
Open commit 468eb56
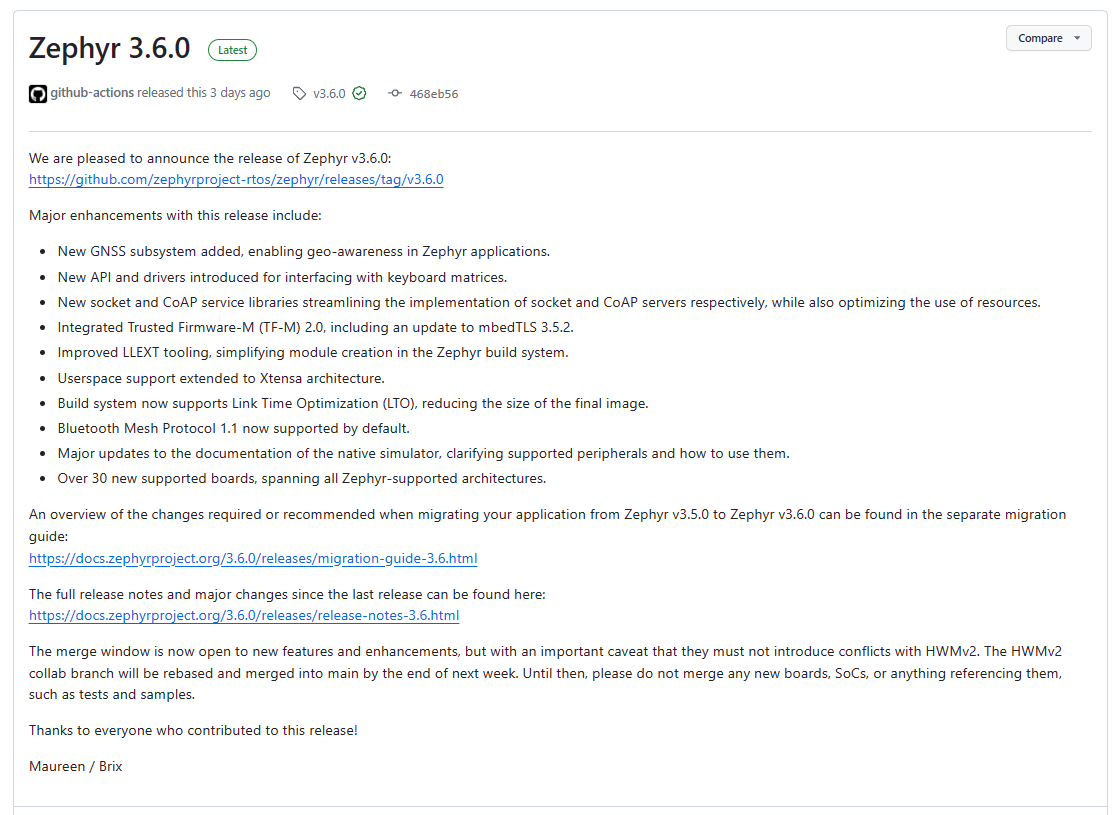434,94
